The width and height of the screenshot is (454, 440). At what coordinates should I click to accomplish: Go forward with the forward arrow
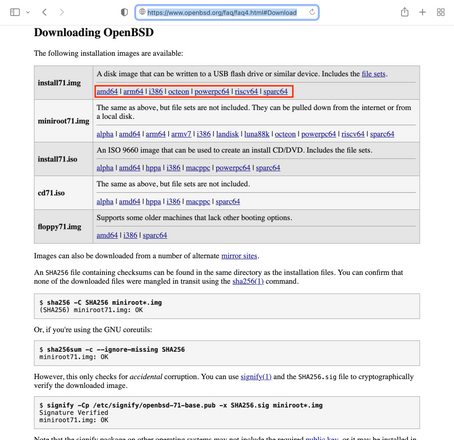(x=62, y=12)
